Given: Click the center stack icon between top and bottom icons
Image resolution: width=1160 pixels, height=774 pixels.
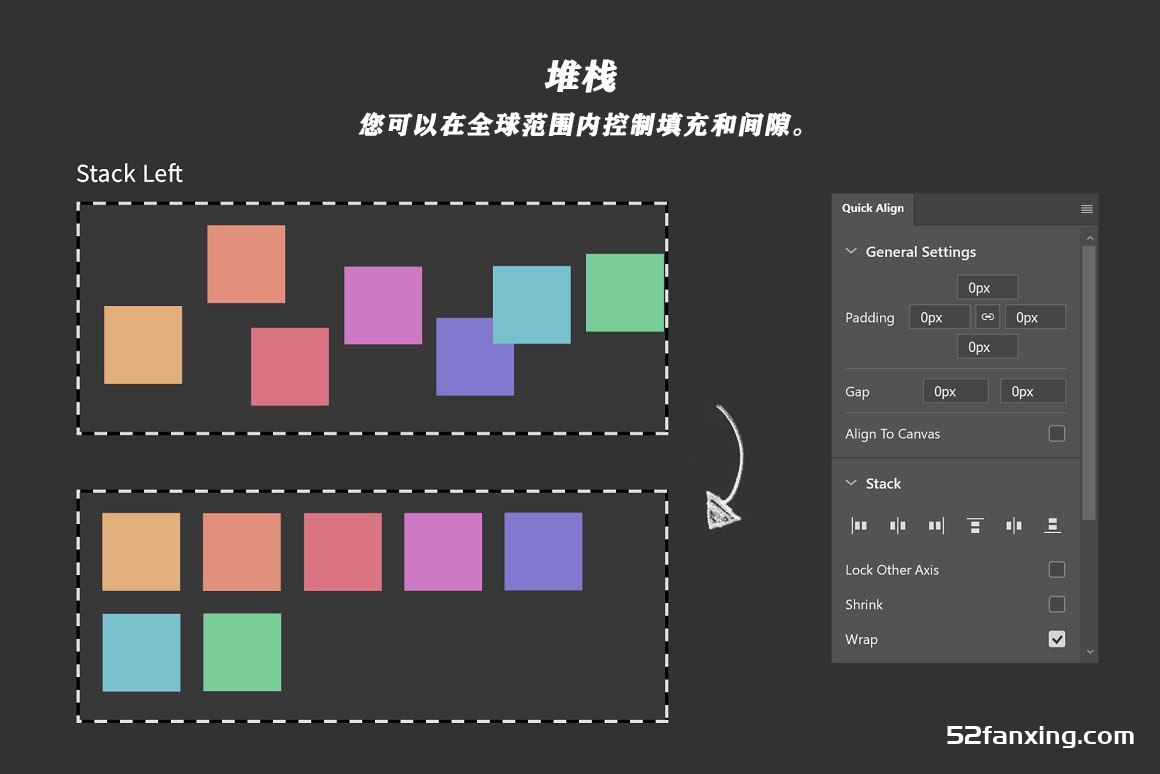Looking at the screenshot, I should point(1014,525).
